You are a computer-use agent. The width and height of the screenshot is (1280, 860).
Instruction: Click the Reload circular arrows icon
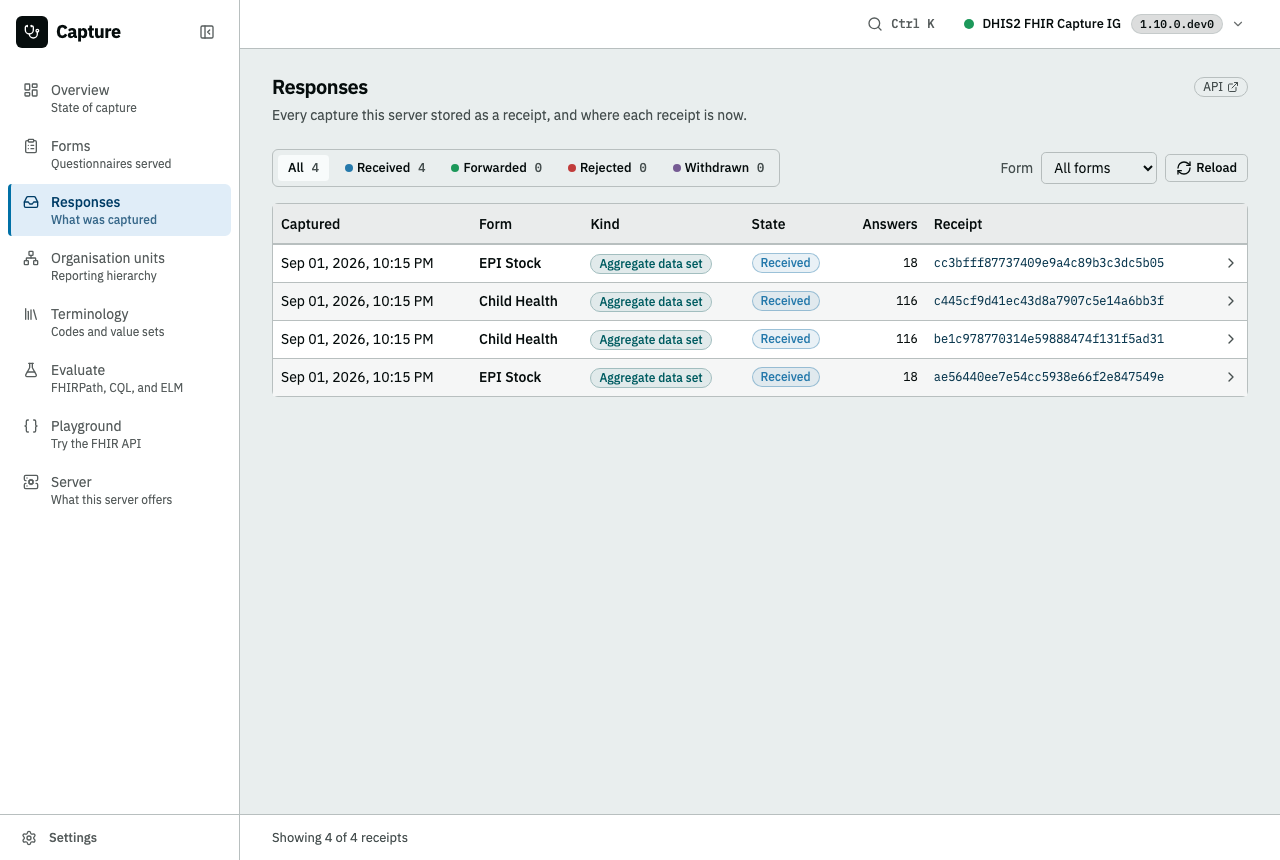1184,168
